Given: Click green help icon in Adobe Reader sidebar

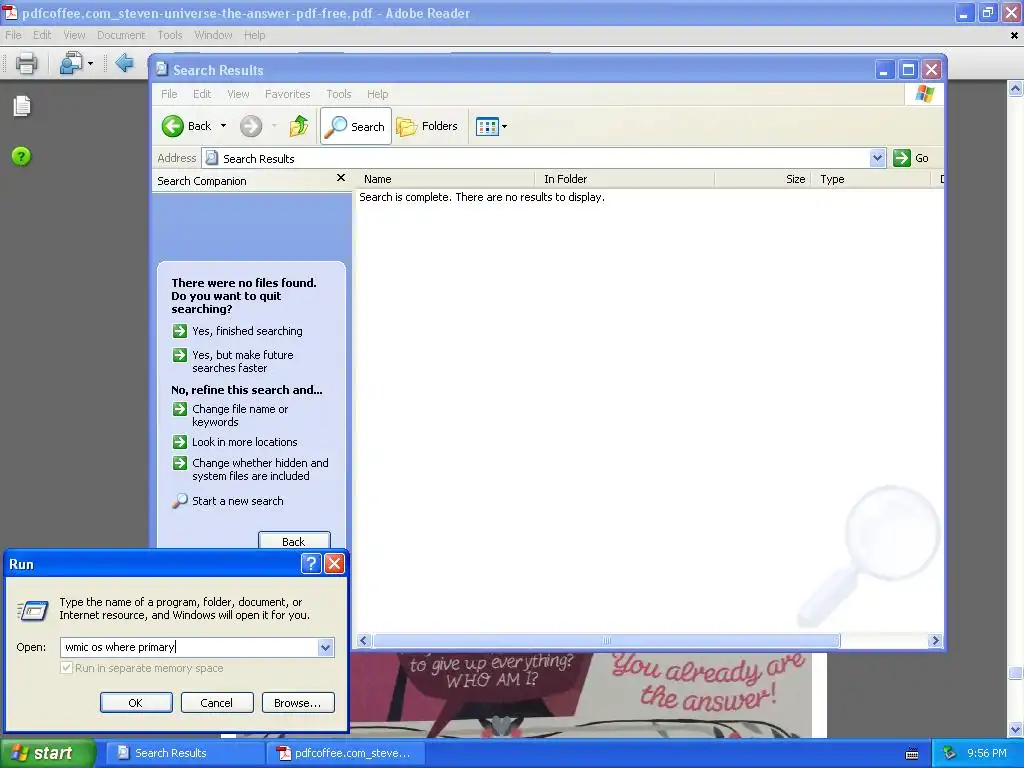Looking at the screenshot, I should click(x=21, y=156).
